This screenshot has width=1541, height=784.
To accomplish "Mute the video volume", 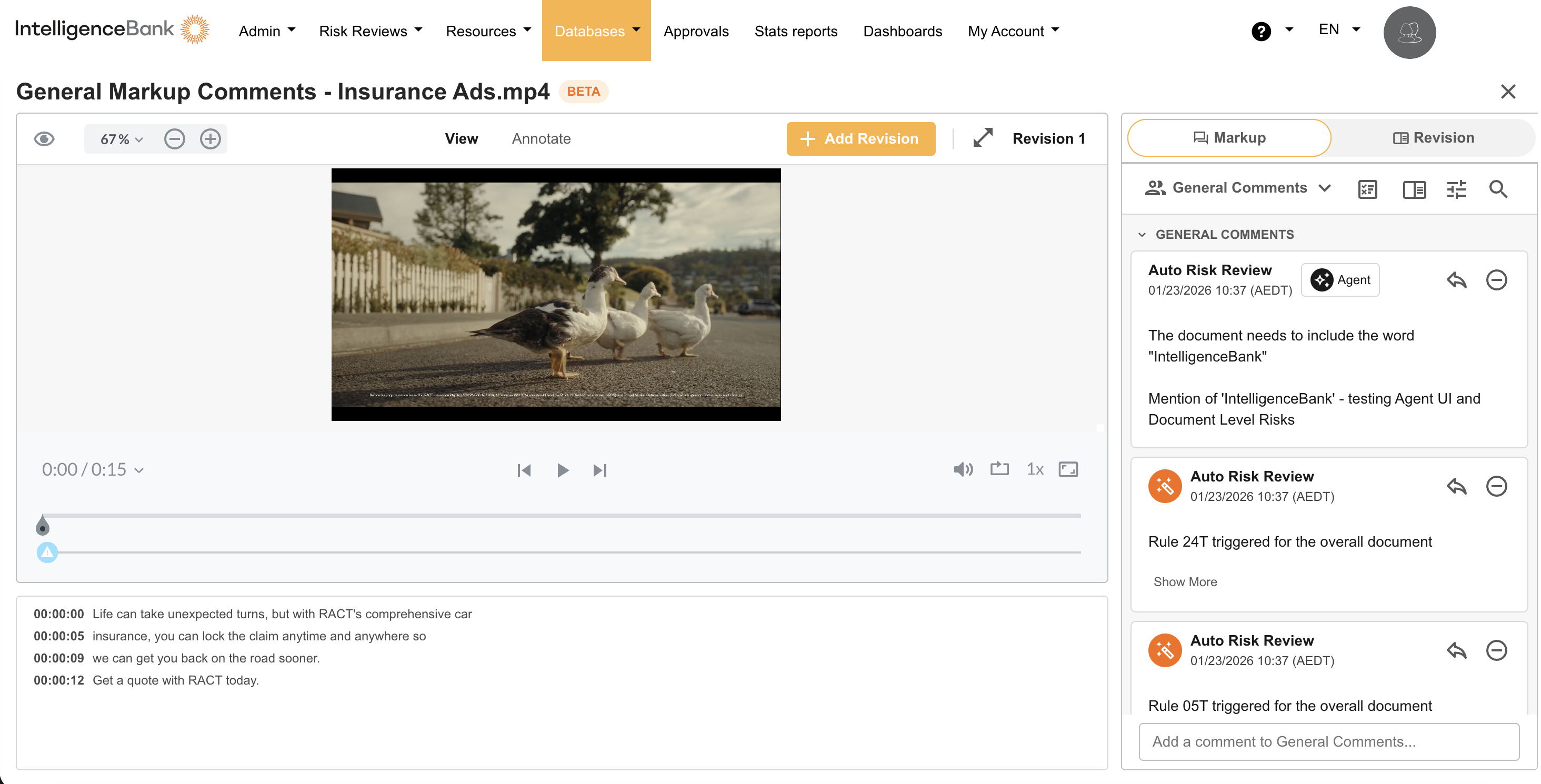I will coord(963,469).
